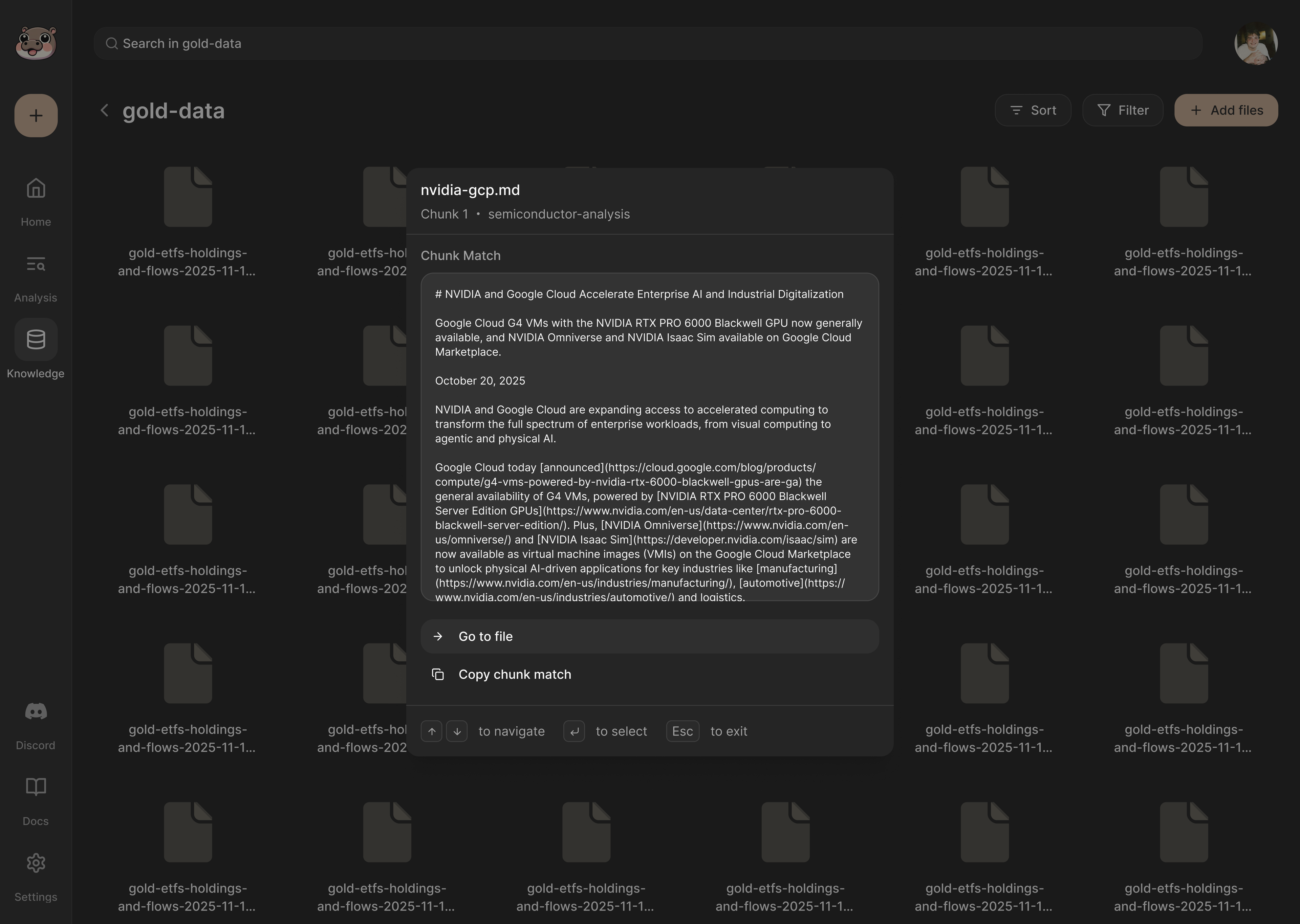1300x924 pixels.
Task: Open first gold-etfs-holdings file thumbnail
Action: 188,197
